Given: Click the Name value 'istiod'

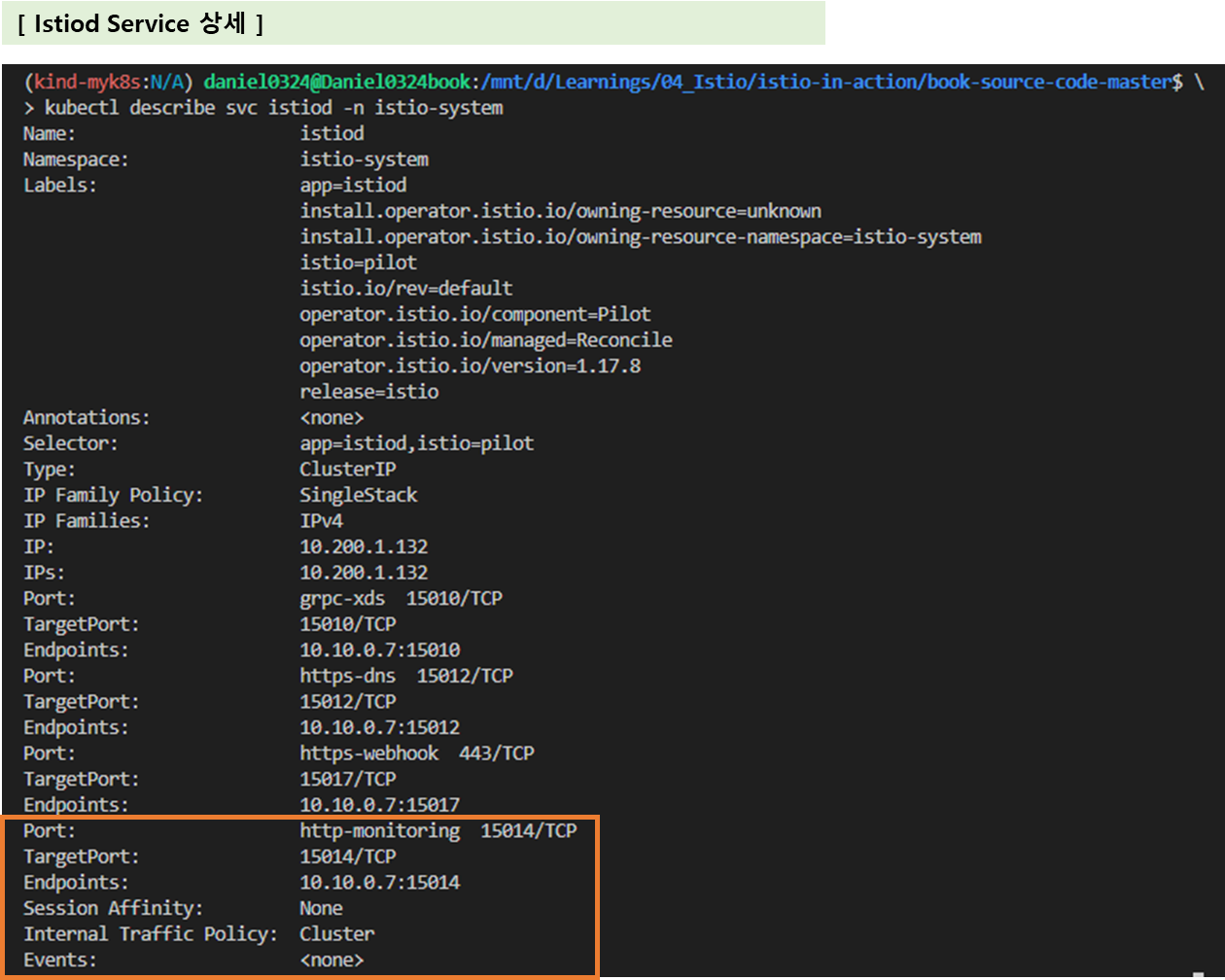Looking at the screenshot, I should tap(332, 133).
